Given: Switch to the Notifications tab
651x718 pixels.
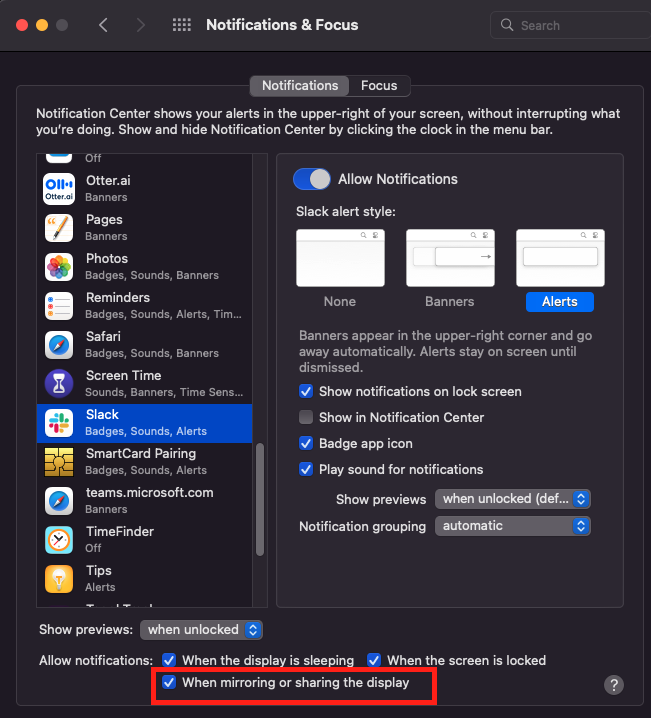Looking at the screenshot, I should [x=300, y=86].
